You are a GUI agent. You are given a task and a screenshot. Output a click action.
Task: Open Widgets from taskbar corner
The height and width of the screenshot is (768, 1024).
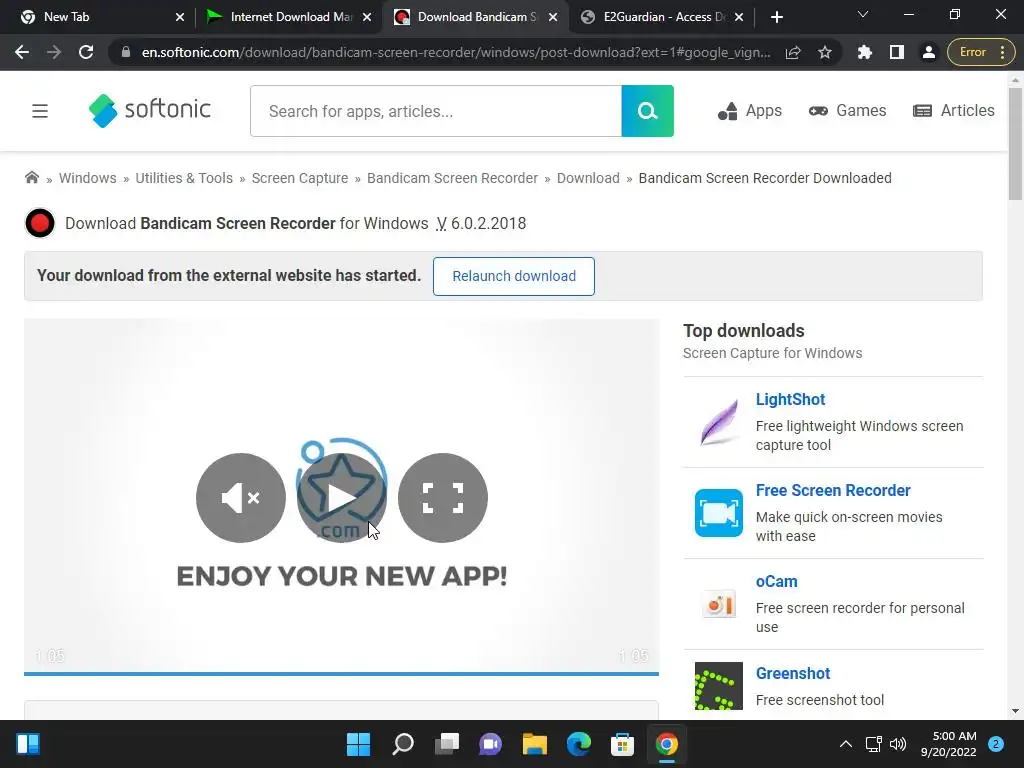click(28, 744)
